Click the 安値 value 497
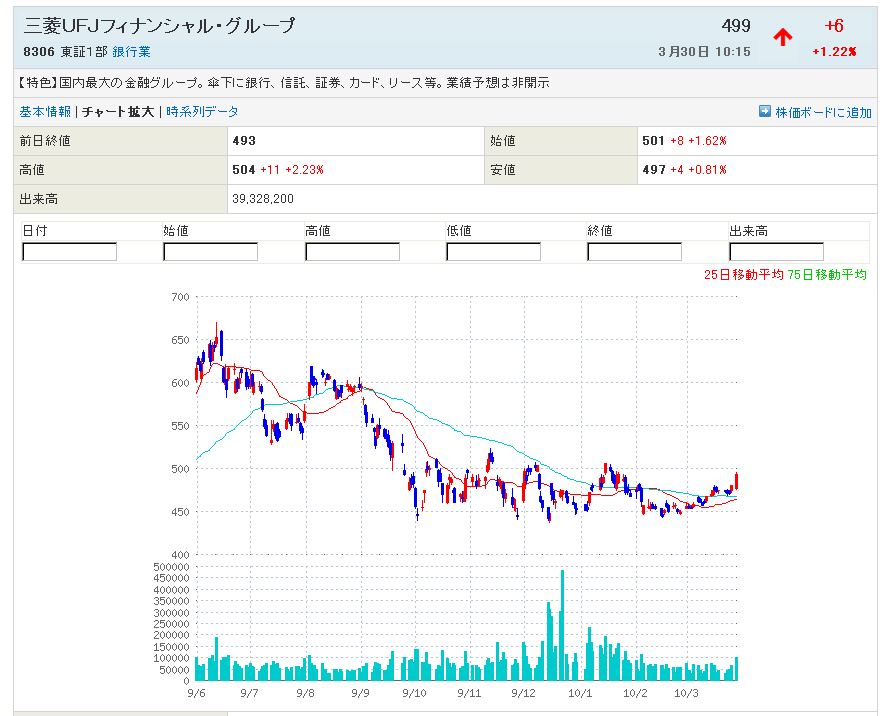Screen dimensions: 882x716 coord(654,170)
